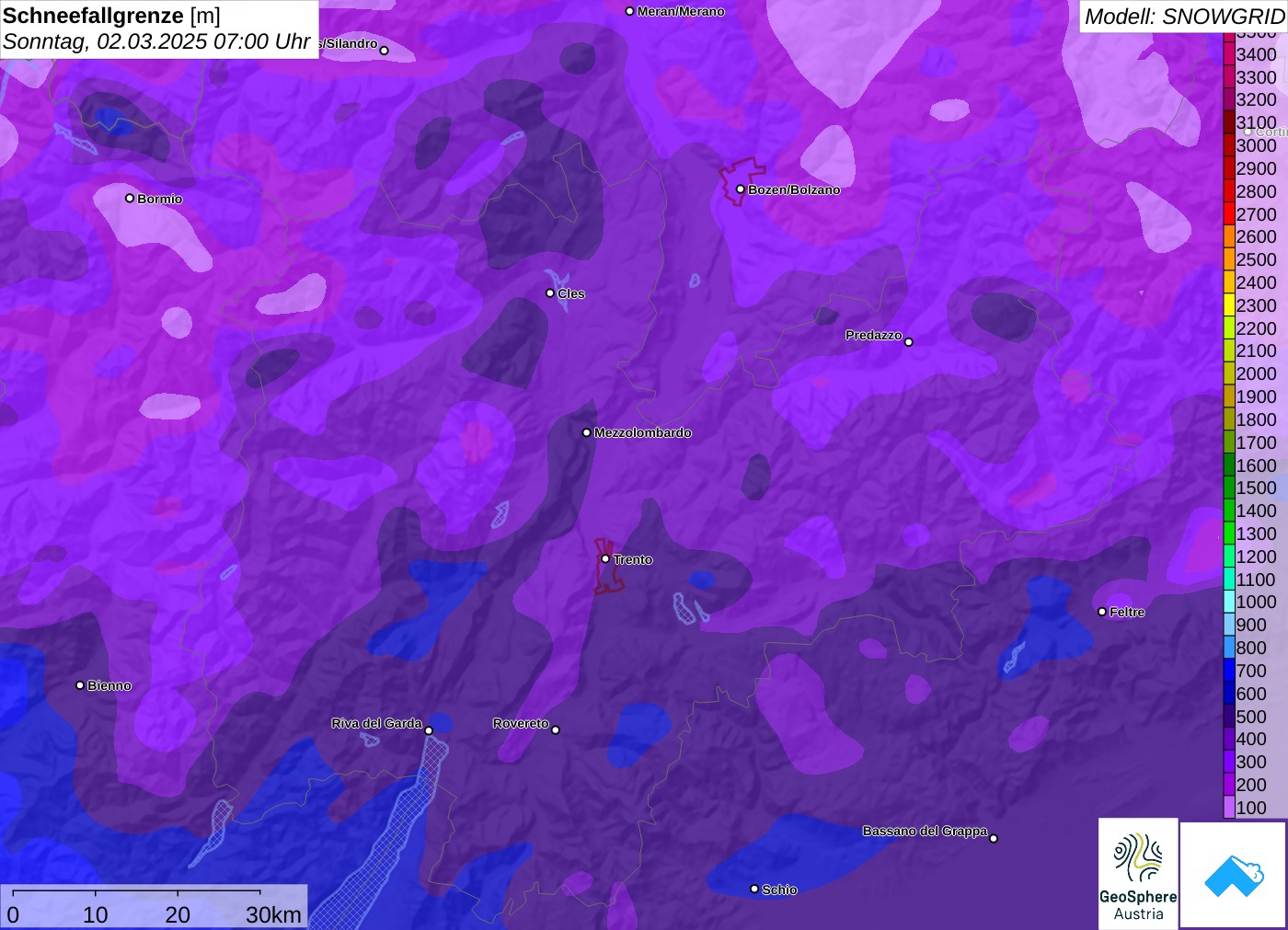Select the 700 blue legend swatch
Viewport: 1288px width, 930px height.
(x=1229, y=671)
